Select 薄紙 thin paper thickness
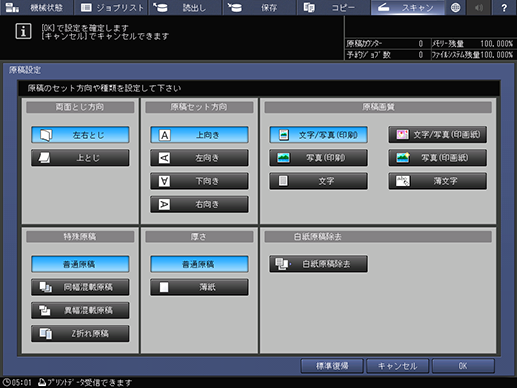517x388 pixels. pos(199,287)
